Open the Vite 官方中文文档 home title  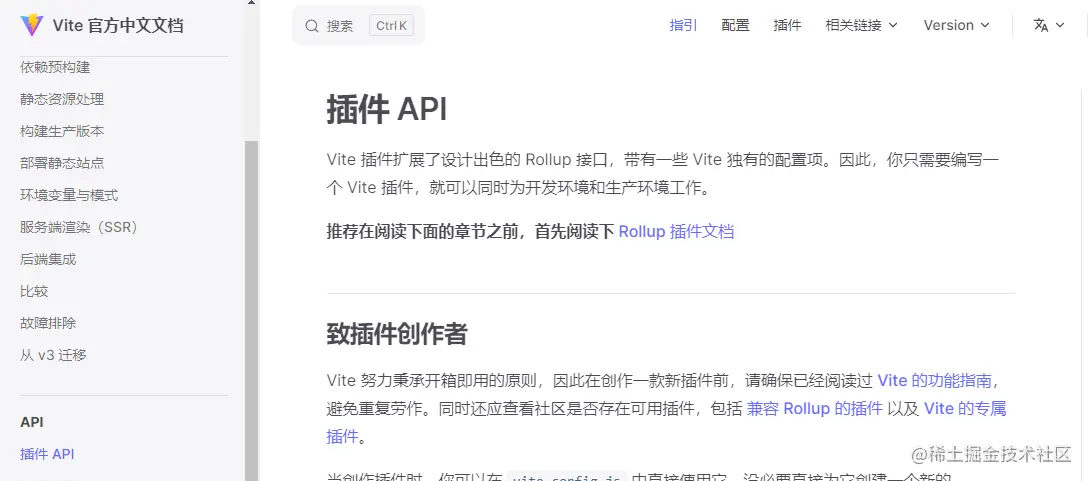118,26
